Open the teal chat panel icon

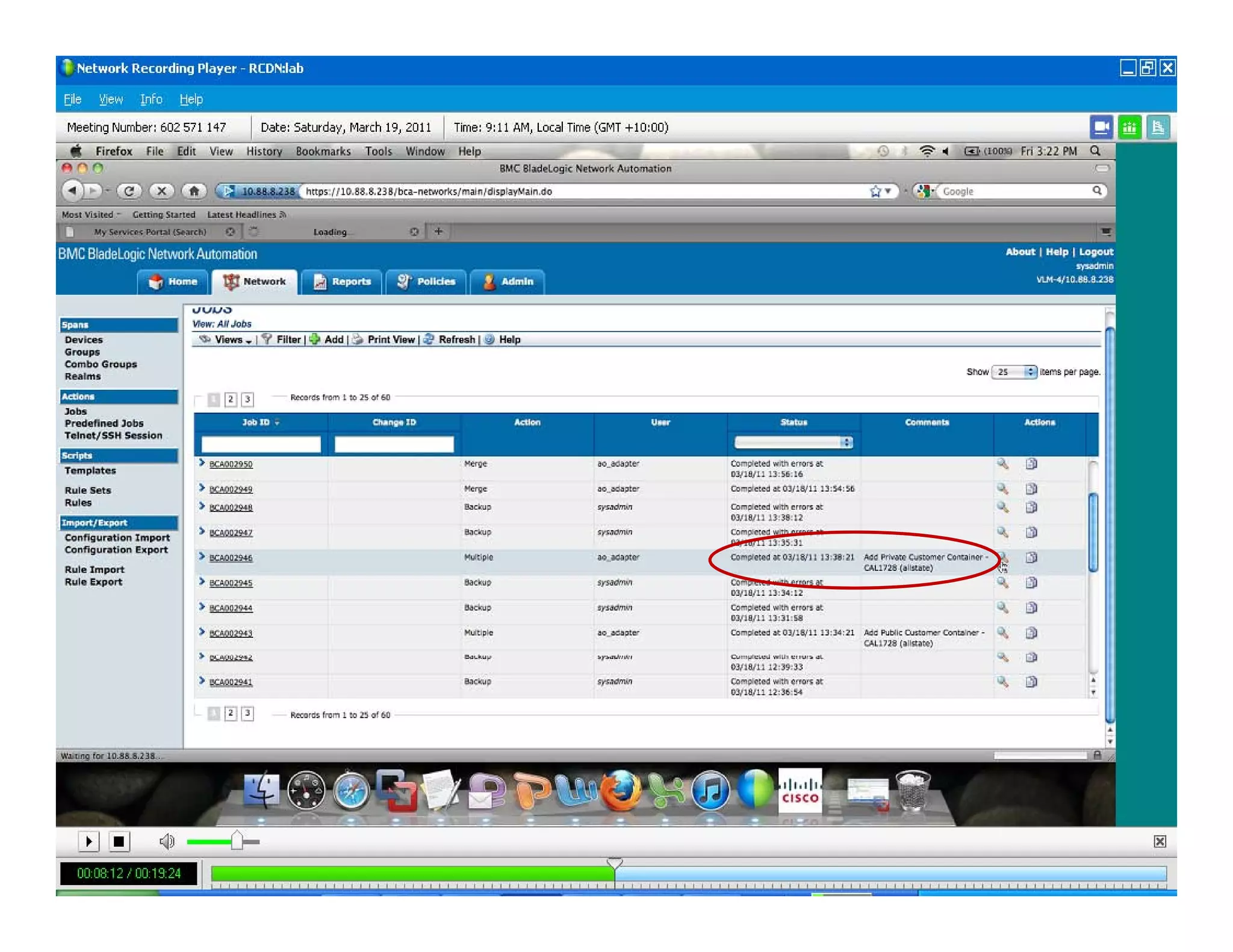coord(1157,127)
